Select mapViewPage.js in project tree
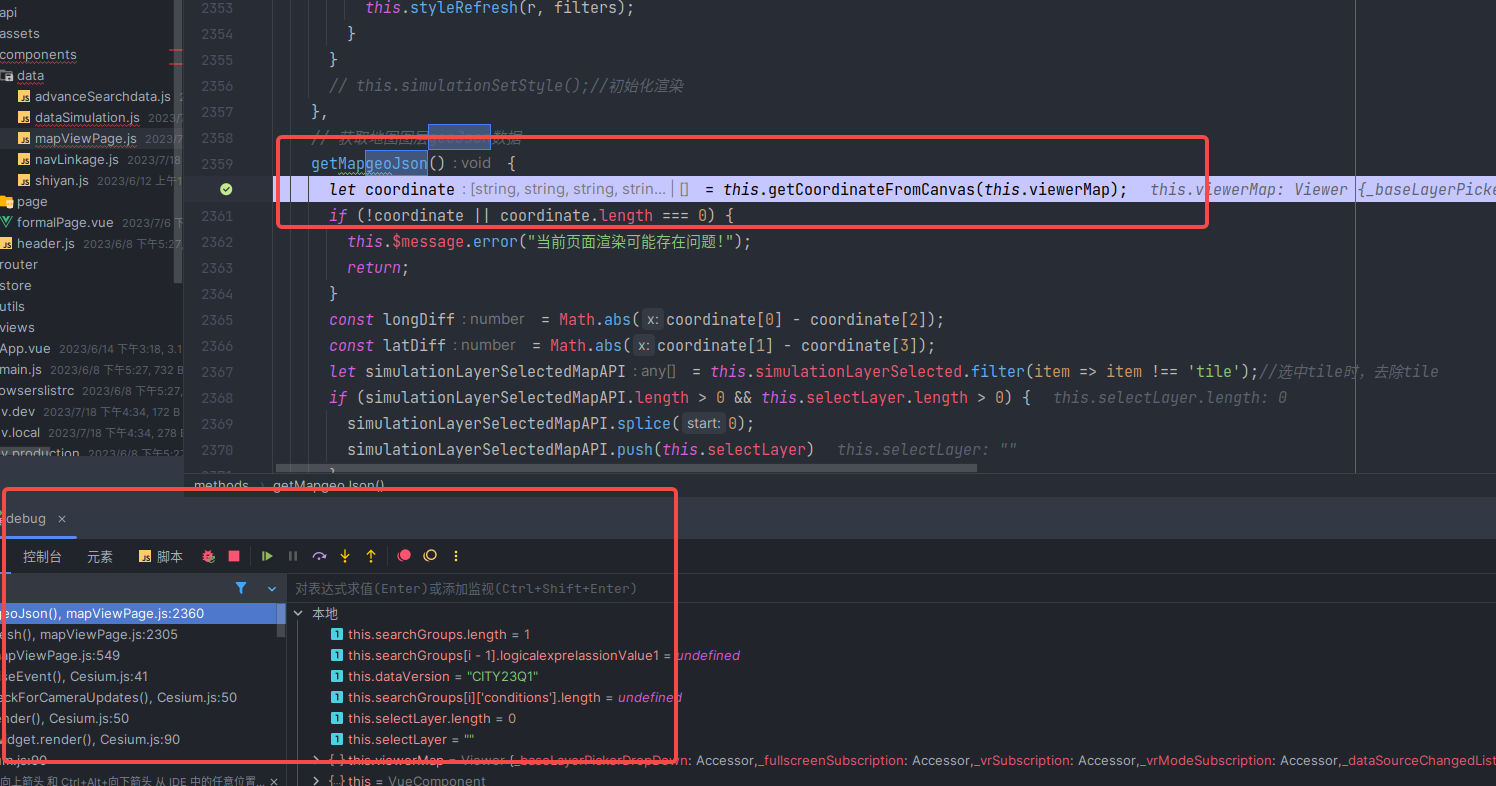Image resolution: width=1496 pixels, height=786 pixels. (x=85, y=139)
